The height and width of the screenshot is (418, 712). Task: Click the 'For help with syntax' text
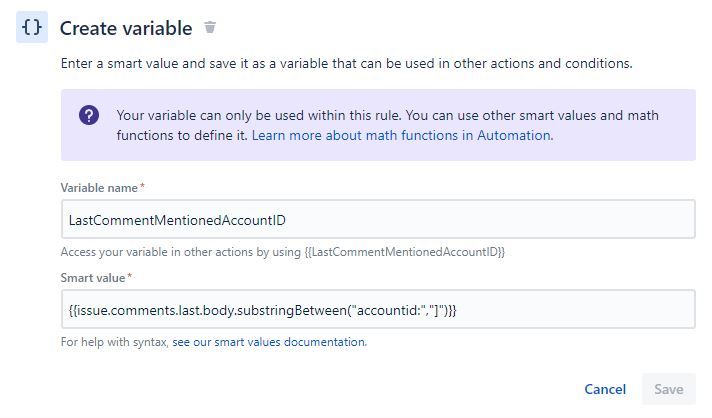(x=114, y=342)
